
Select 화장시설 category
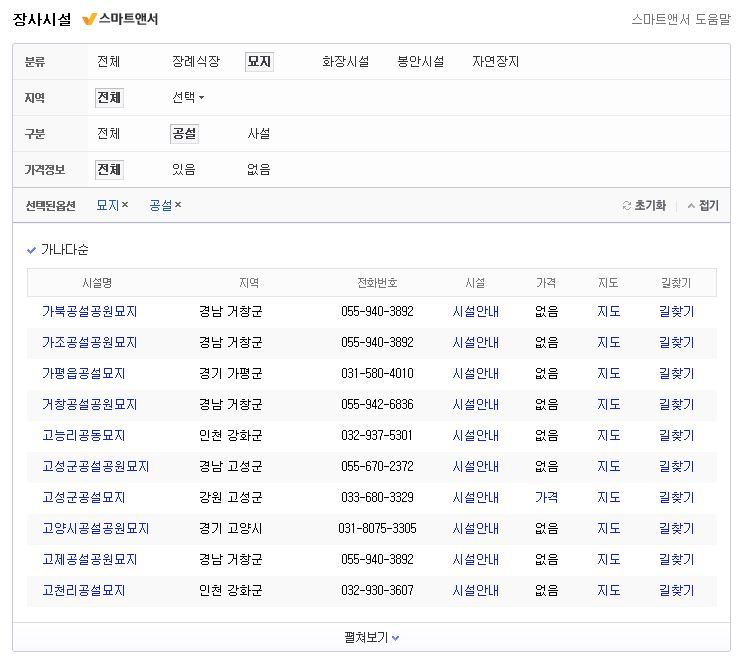345,62
